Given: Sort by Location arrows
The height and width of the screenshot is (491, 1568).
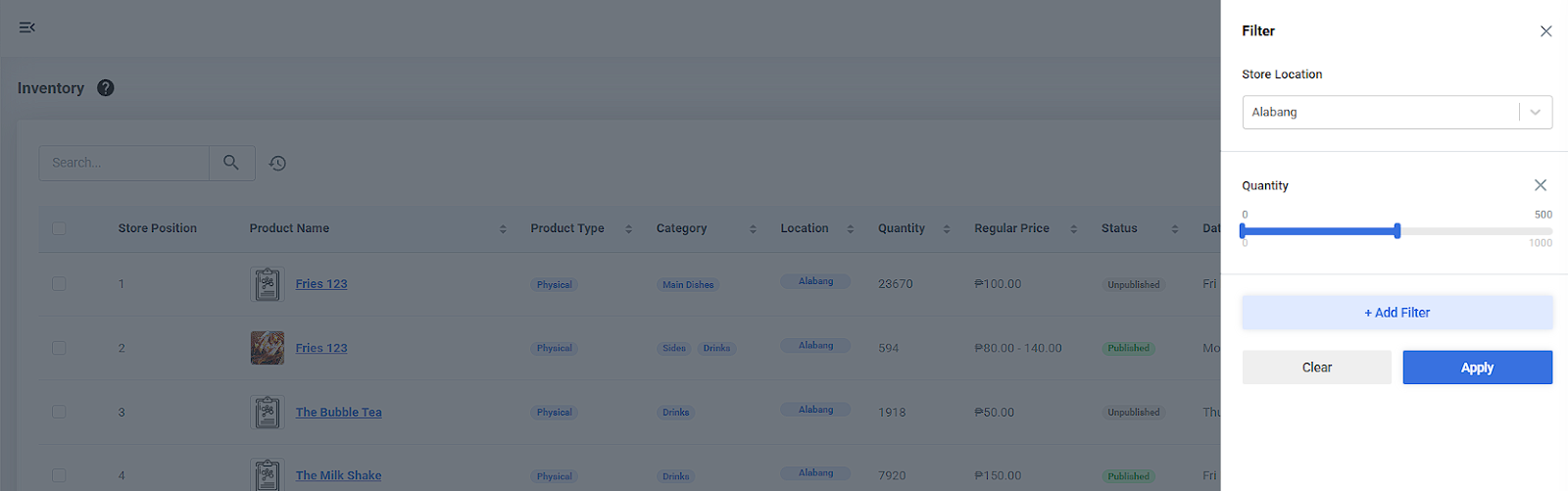Looking at the screenshot, I should point(851,229).
